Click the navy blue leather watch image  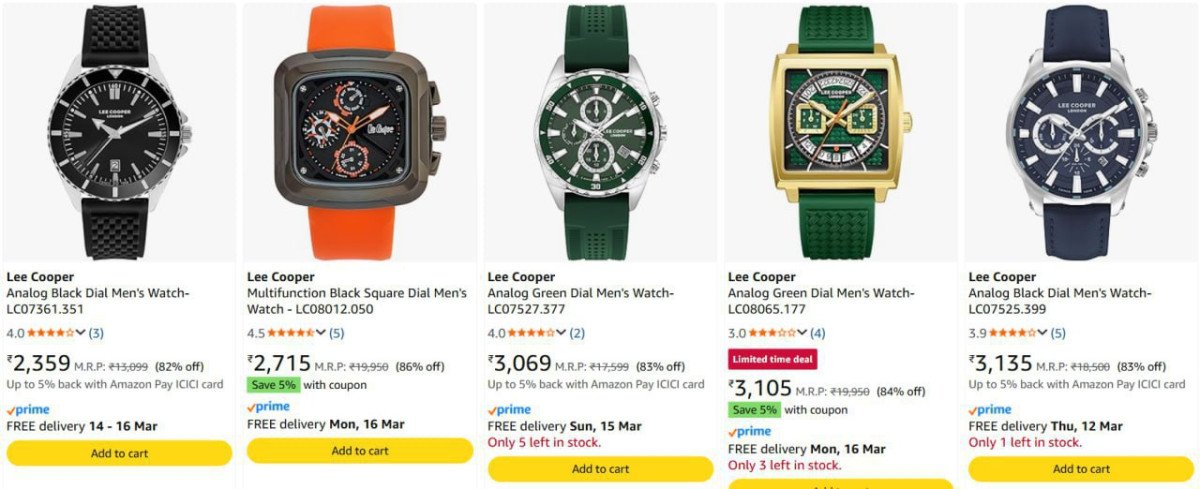click(x=1080, y=132)
